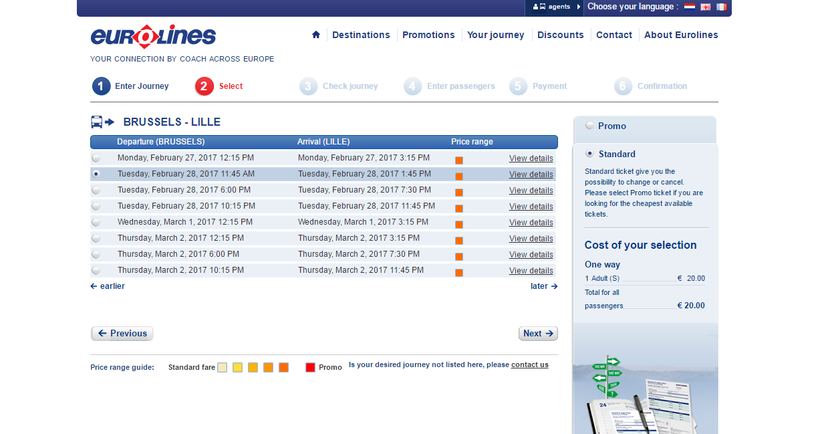820x434 pixels.
Task: Choose the French flag language icon
Action: 721,7
